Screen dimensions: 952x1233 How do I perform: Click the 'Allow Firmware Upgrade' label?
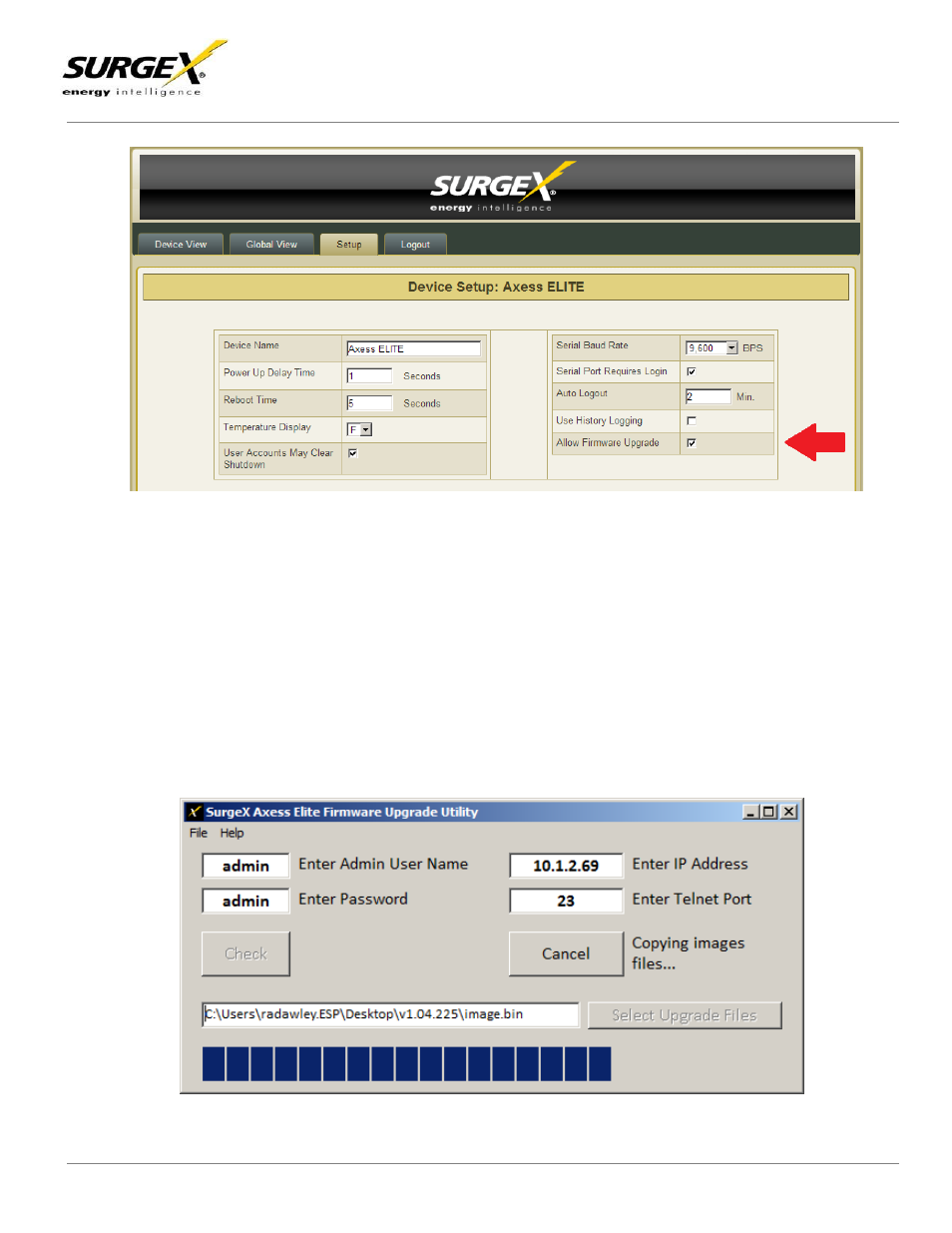(x=607, y=443)
